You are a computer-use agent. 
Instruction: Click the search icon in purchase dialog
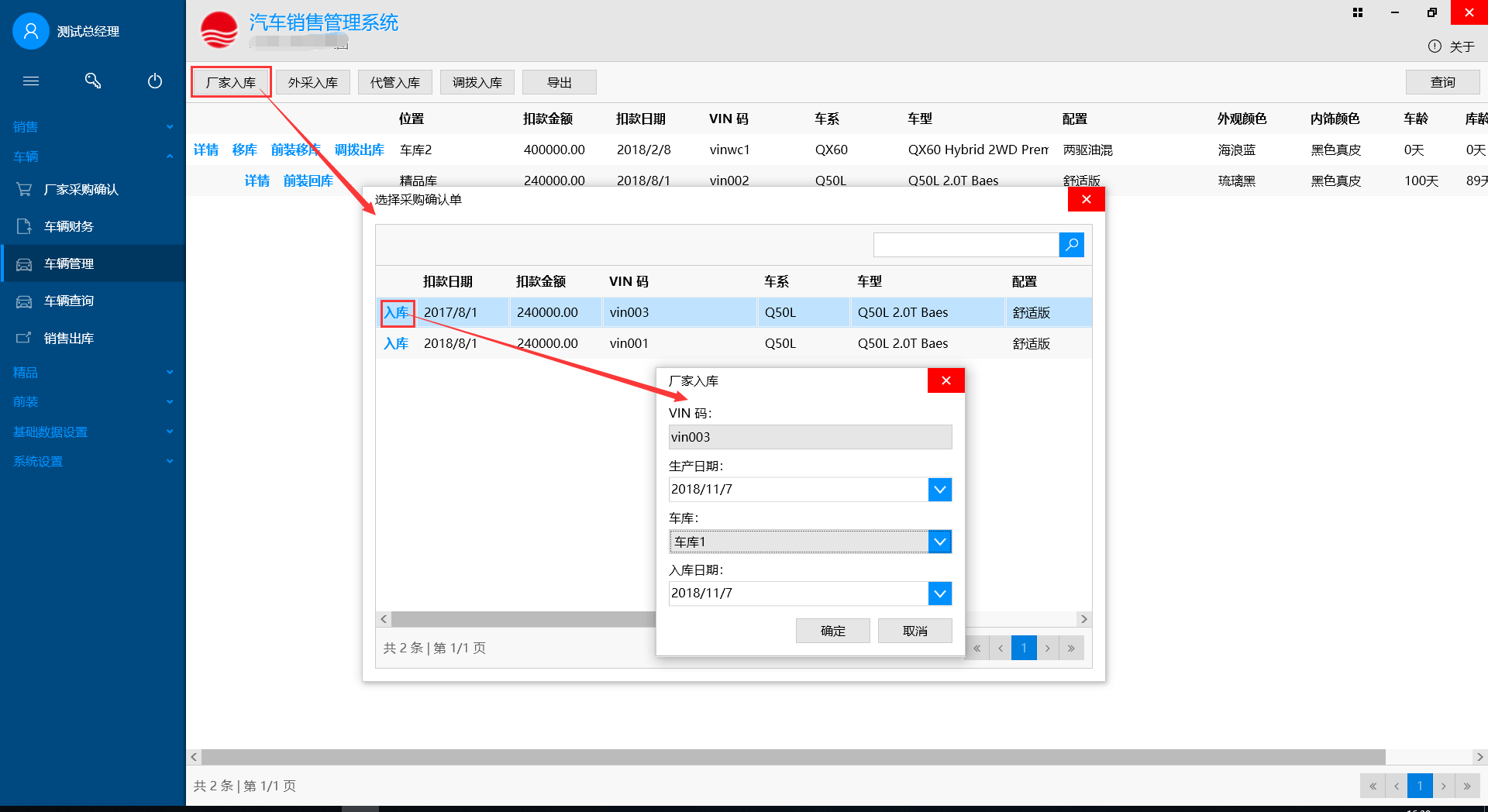coord(1071,245)
